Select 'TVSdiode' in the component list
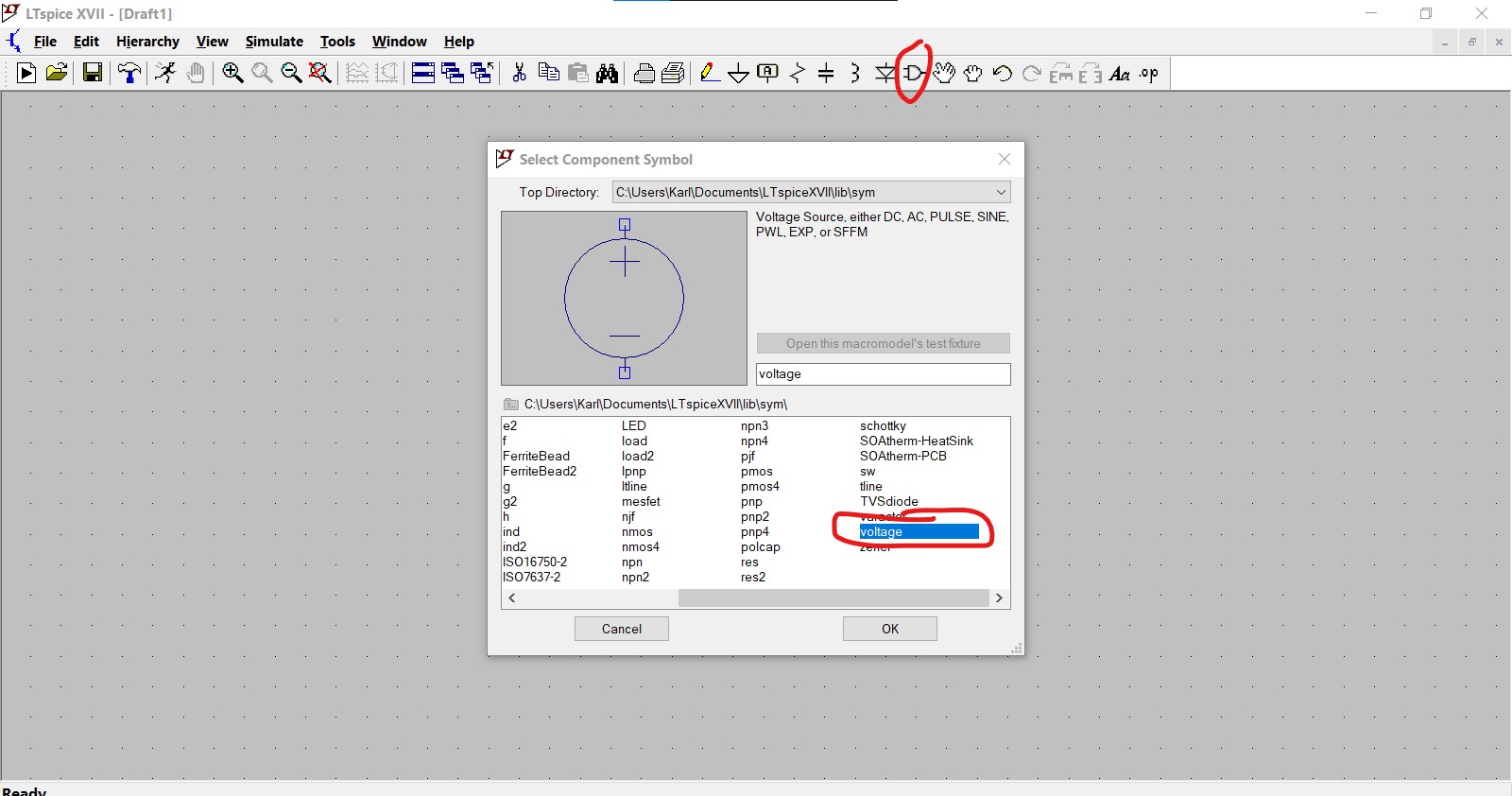Image resolution: width=1512 pixels, height=796 pixels. (x=889, y=502)
